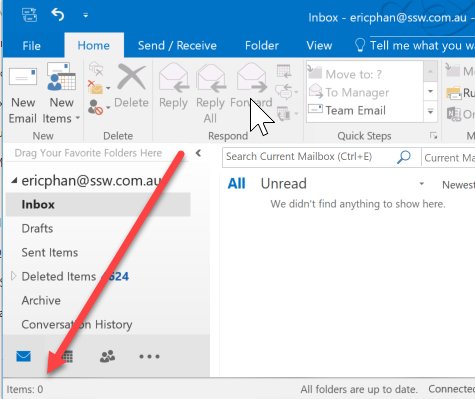Click the Search Current Mailbox field
Image resolution: width=475 pixels, height=399 pixels.
point(308,157)
